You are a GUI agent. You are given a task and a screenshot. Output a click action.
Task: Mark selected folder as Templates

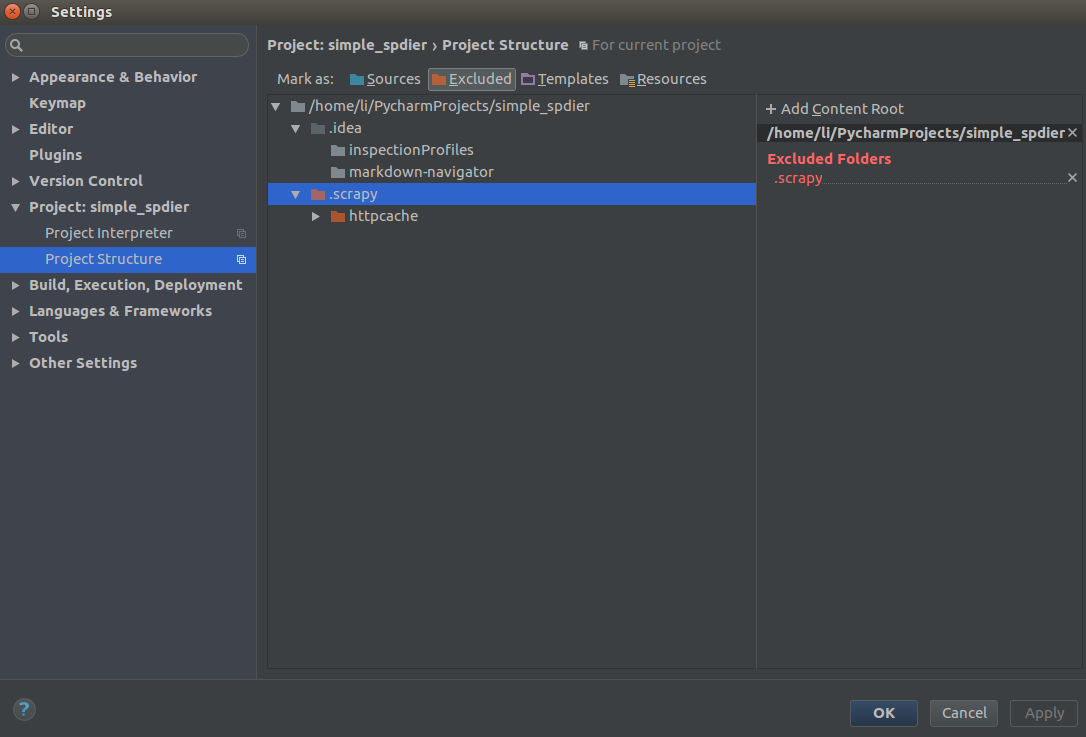[565, 78]
